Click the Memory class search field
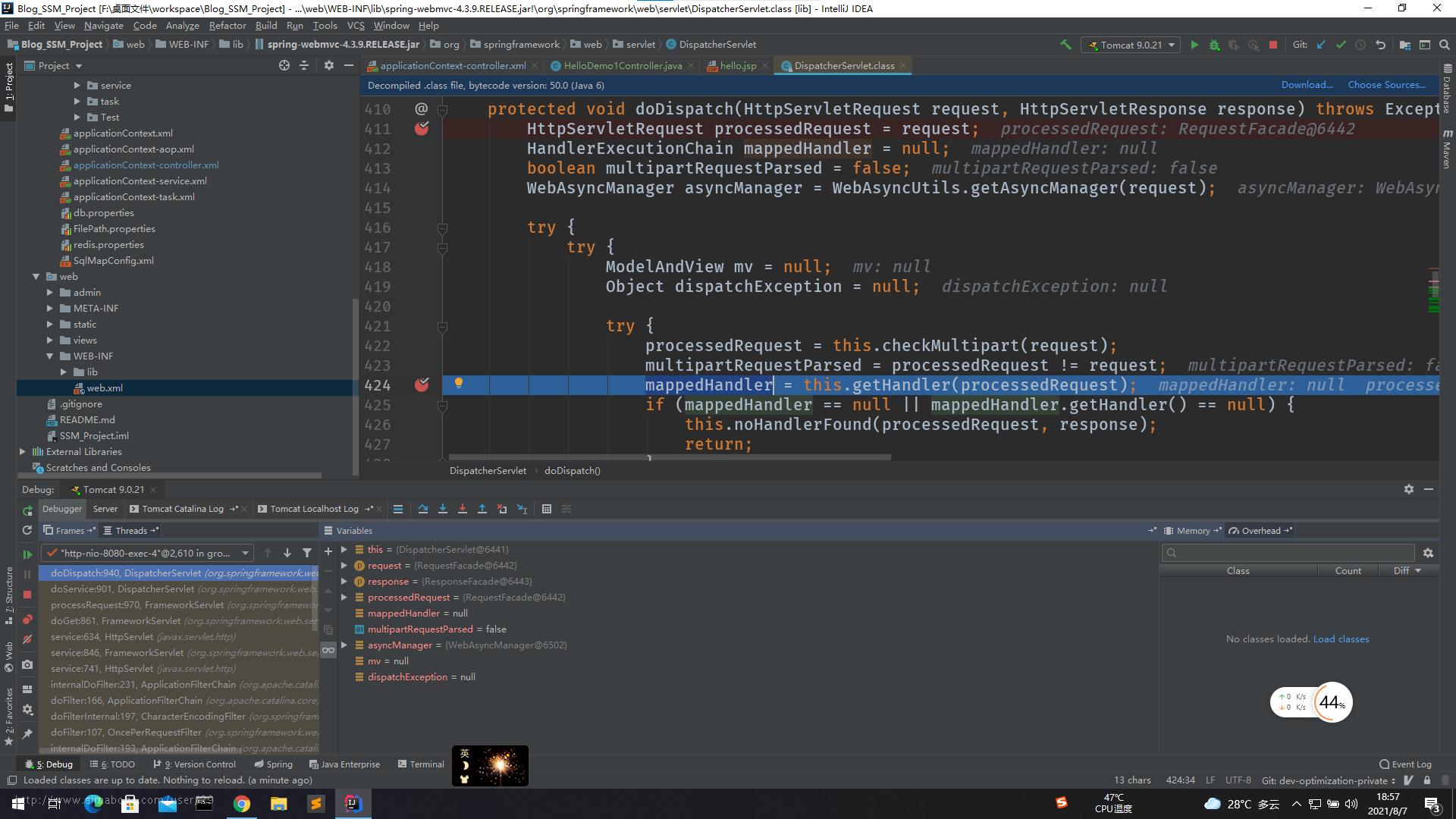The height and width of the screenshot is (819, 1456). click(1288, 553)
